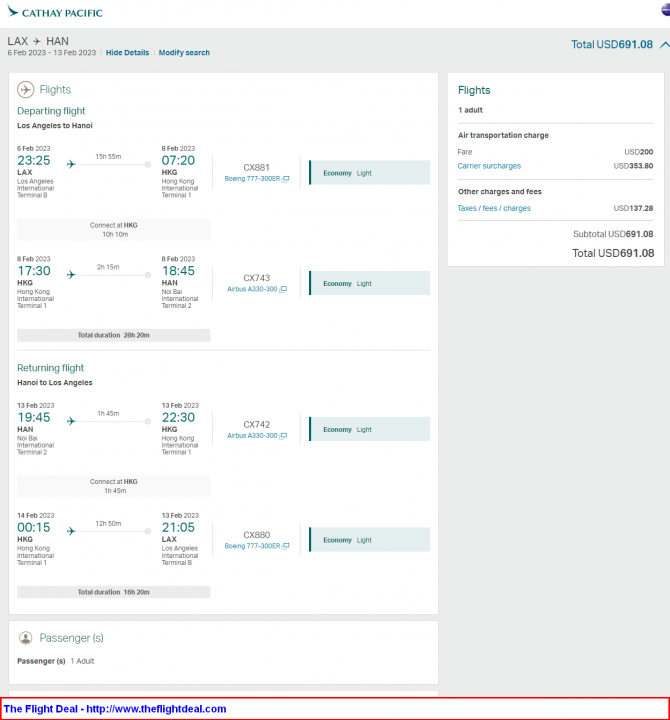Select Economy Light fare box for CX881
The height and width of the screenshot is (720, 670).
point(370,173)
